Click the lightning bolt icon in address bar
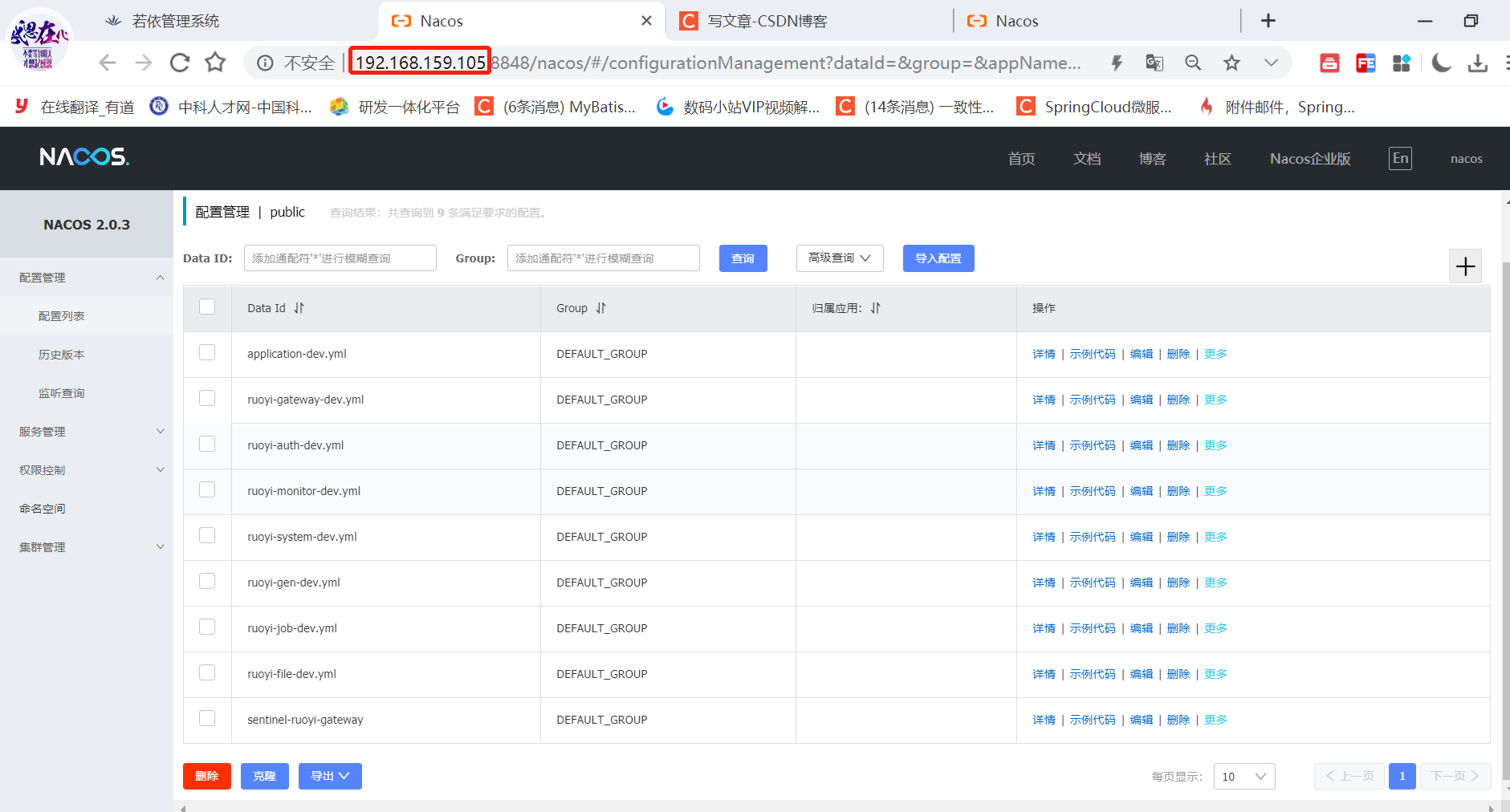This screenshot has width=1510, height=812. point(1117,63)
